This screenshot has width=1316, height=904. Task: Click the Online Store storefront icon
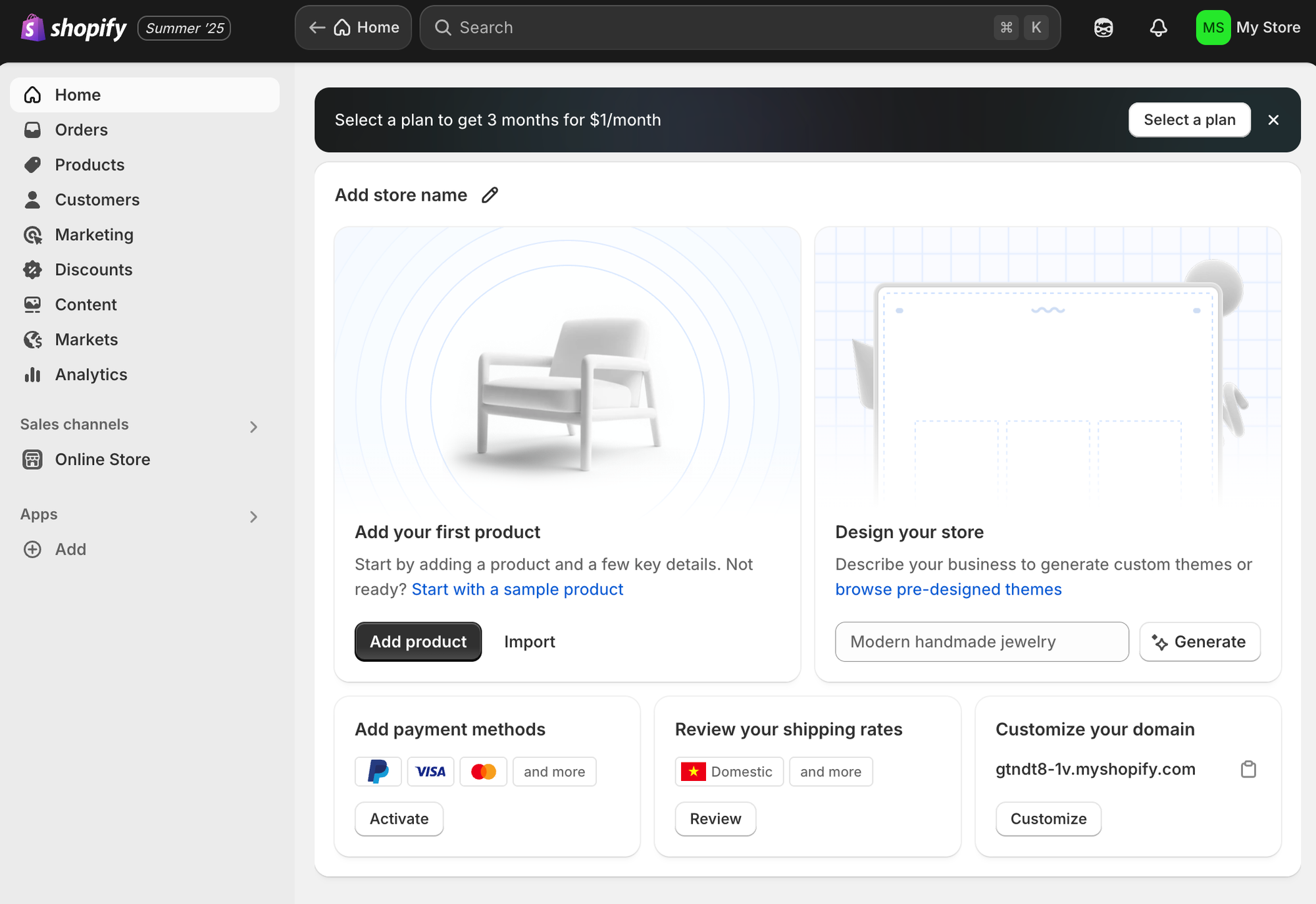32,459
